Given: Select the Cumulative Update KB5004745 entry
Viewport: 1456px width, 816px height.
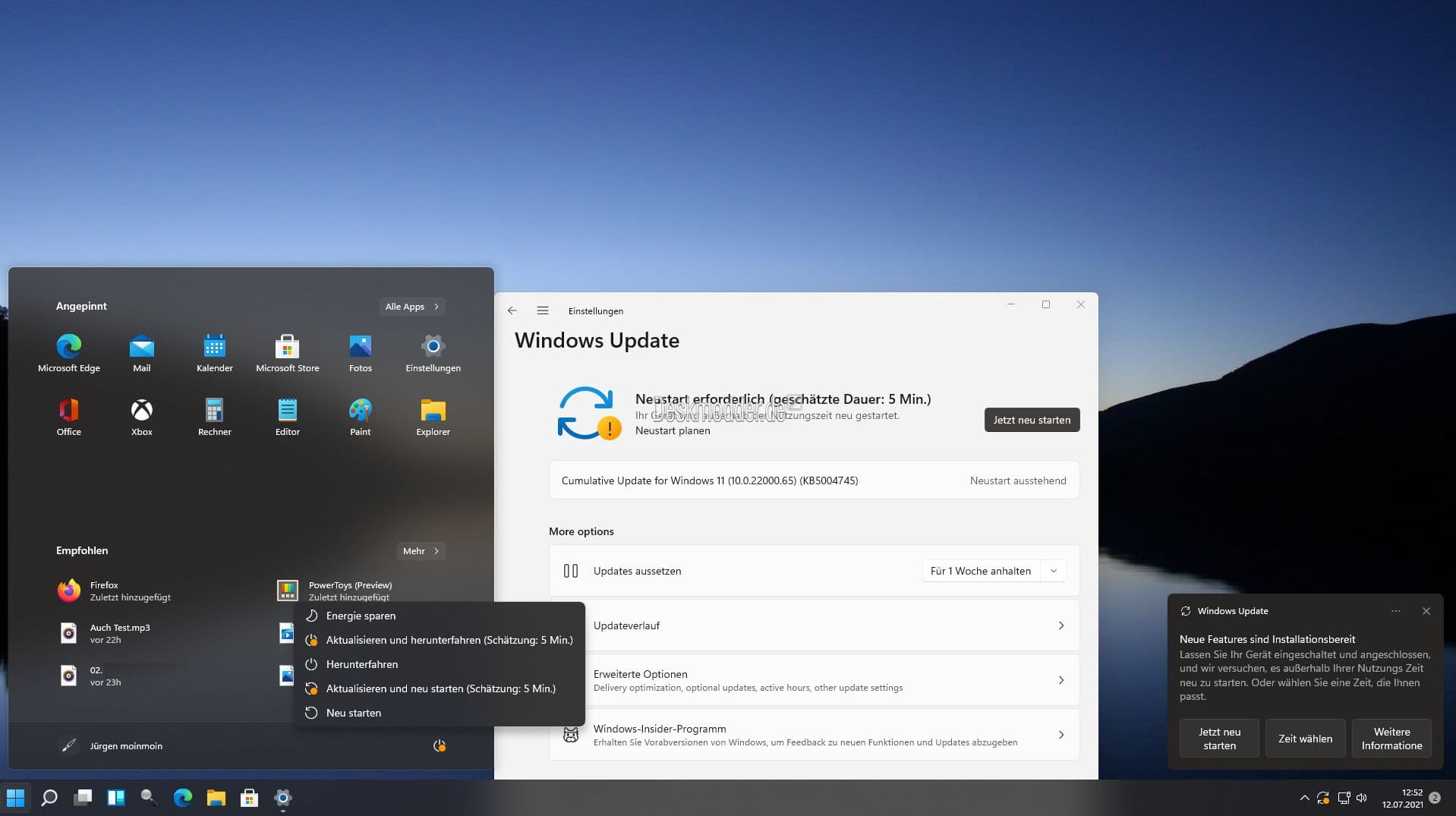Looking at the screenshot, I should (x=814, y=480).
